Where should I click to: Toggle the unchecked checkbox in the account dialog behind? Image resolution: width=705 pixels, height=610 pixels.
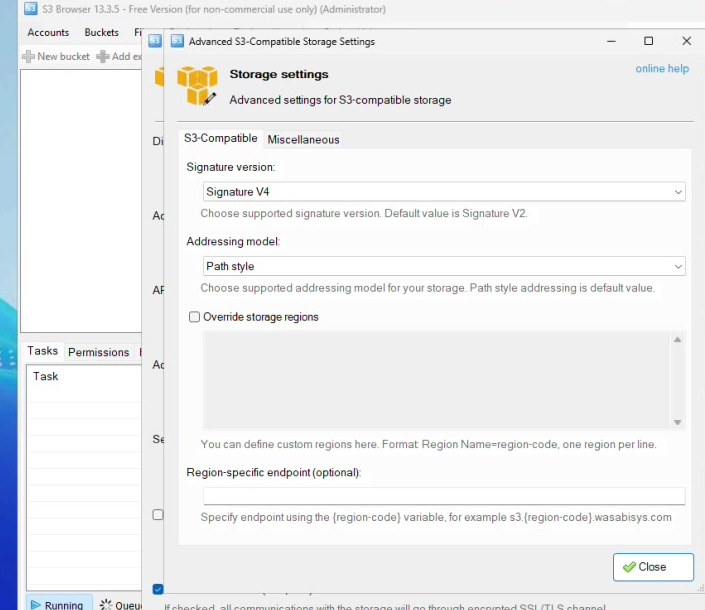tap(158, 514)
